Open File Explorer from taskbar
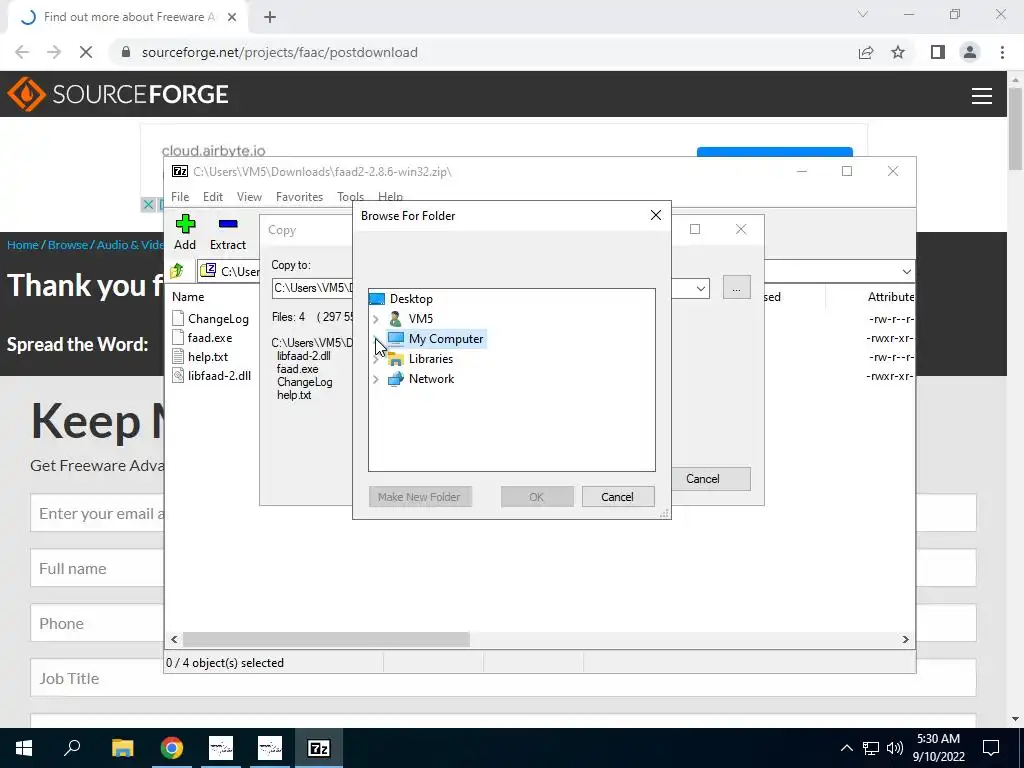The width and height of the screenshot is (1024, 768). (122, 748)
